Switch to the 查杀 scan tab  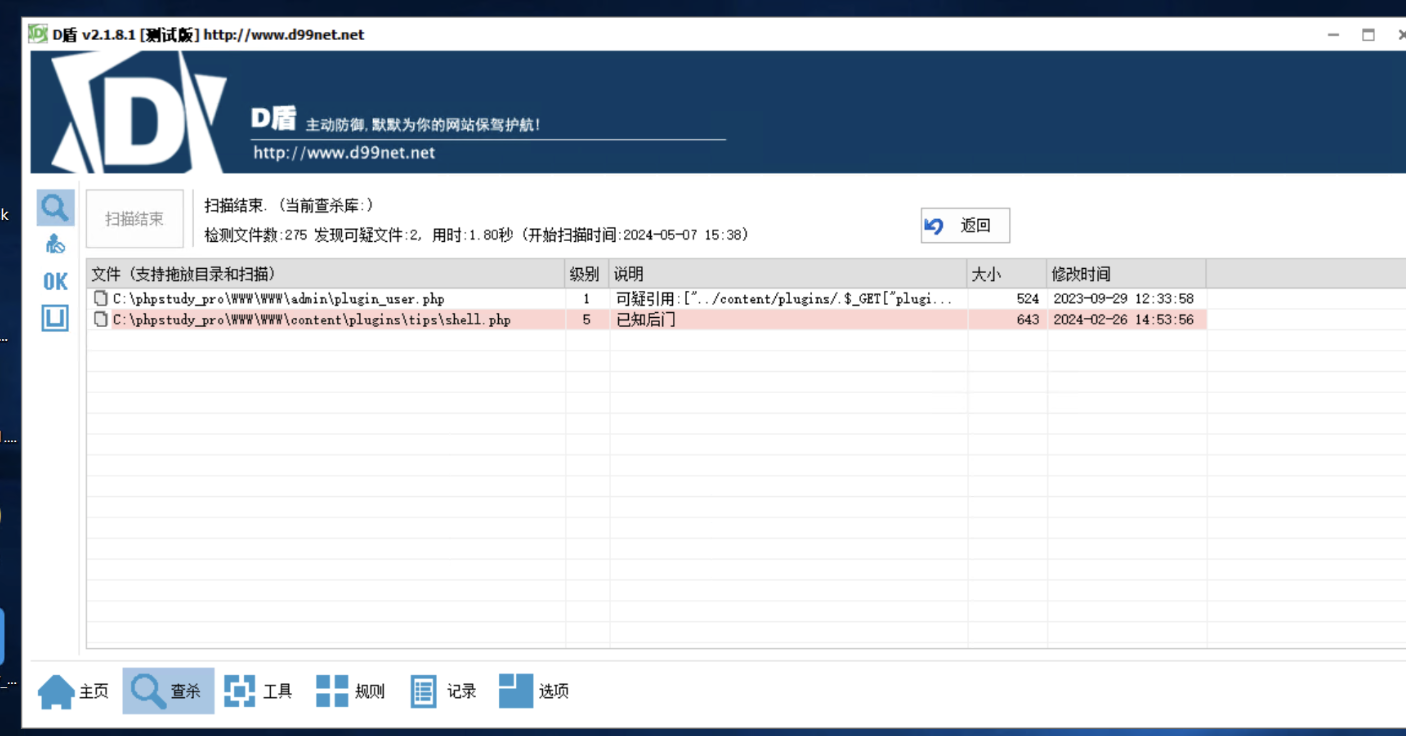click(x=168, y=691)
